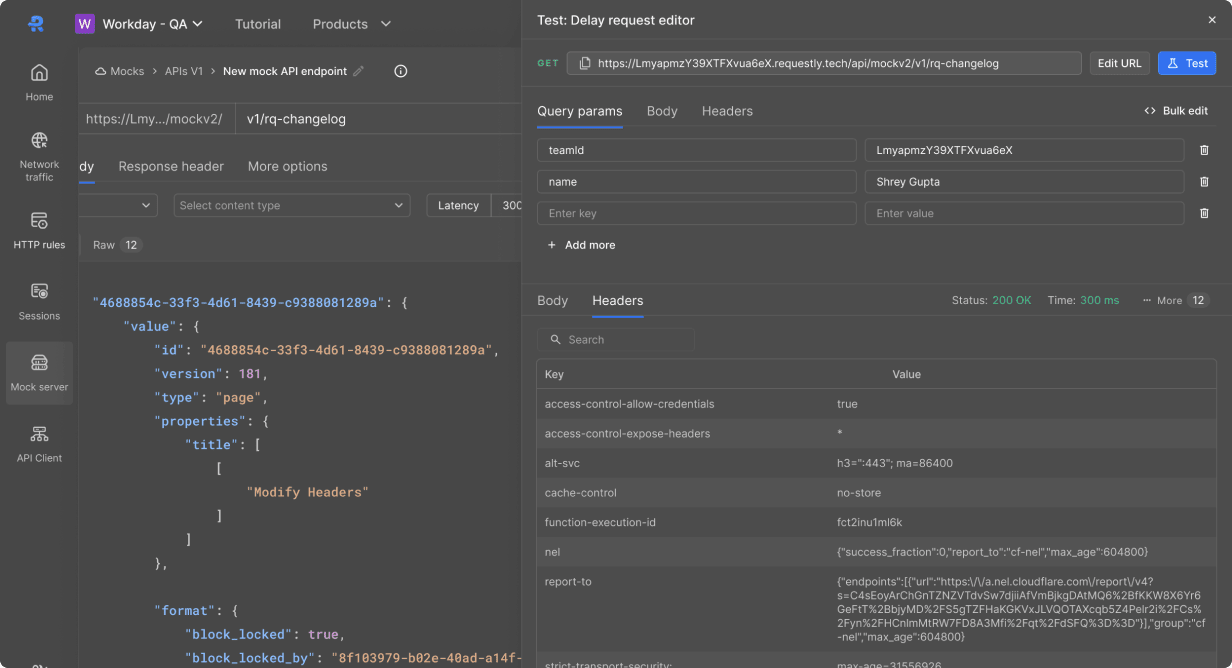Screen dimensions: 1232x668
Task: Click the alt-svc header key
Action: 562,463
